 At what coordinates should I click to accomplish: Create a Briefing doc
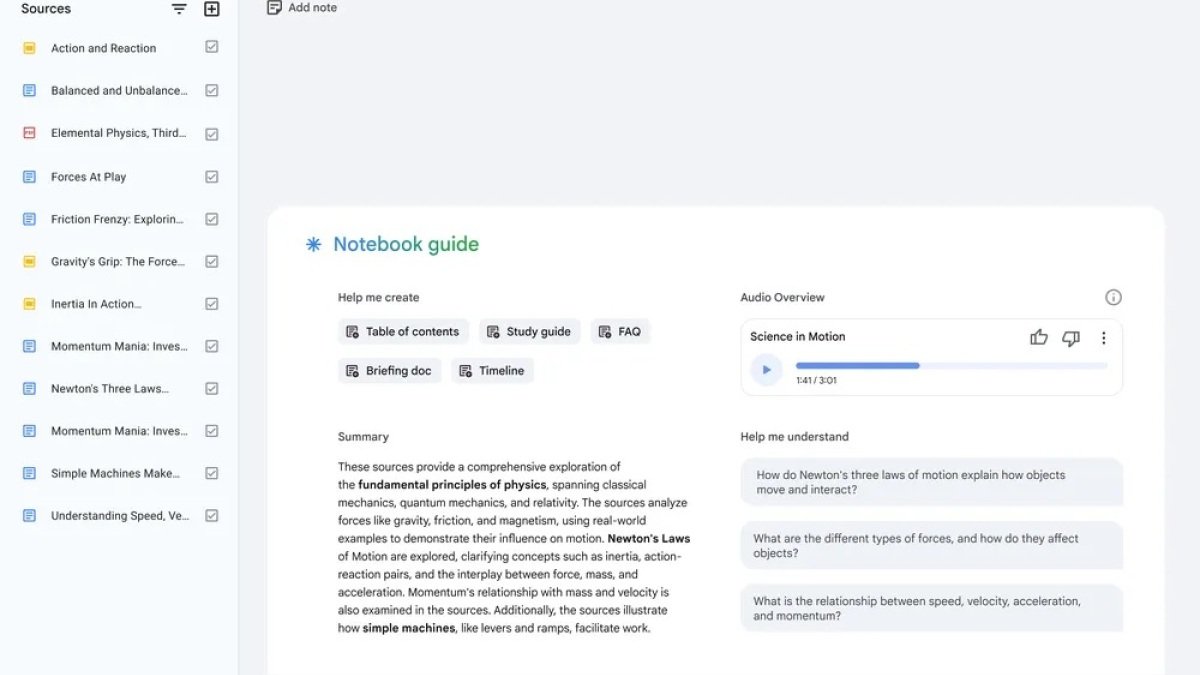click(388, 370)
